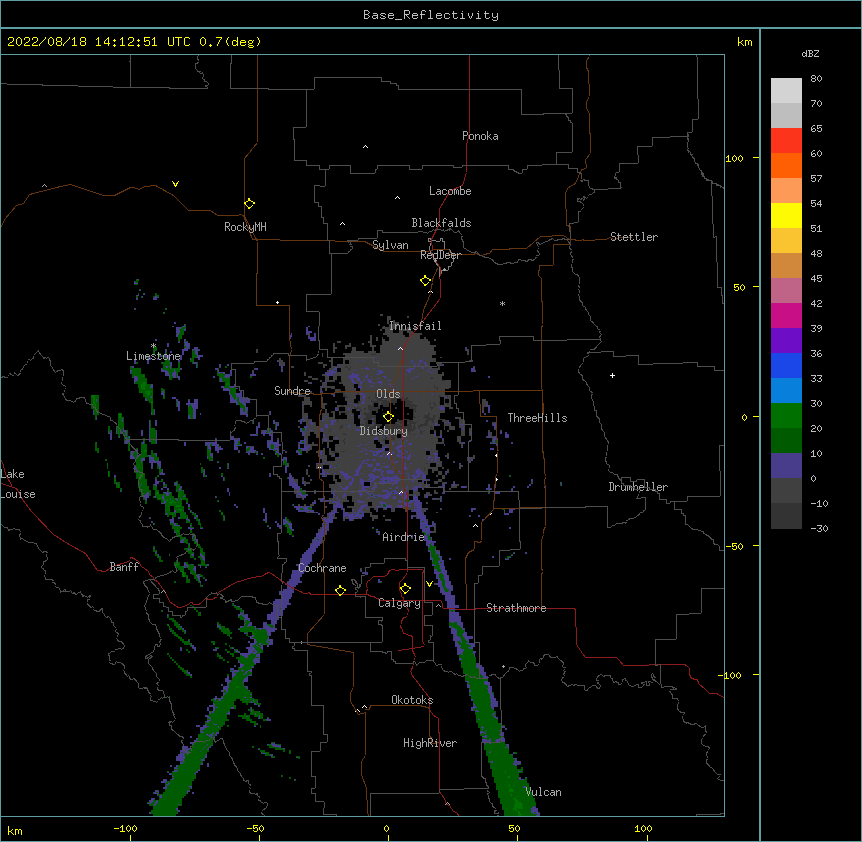Click the Base_Reflectivity title text
This screenshot has width=862, height=842.
pyautogui.click(x=431, y=15)
